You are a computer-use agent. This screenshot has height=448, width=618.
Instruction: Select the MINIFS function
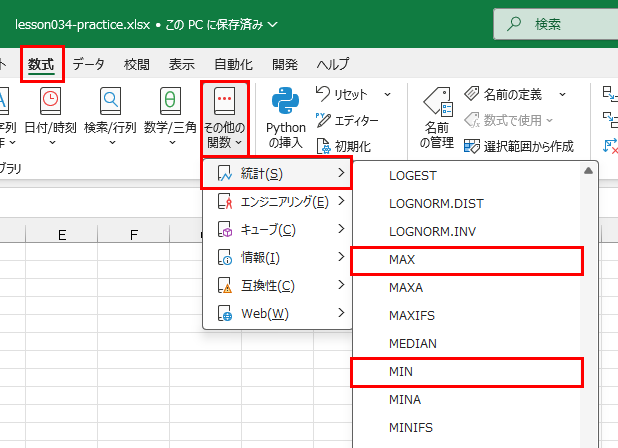coord(467,427)
